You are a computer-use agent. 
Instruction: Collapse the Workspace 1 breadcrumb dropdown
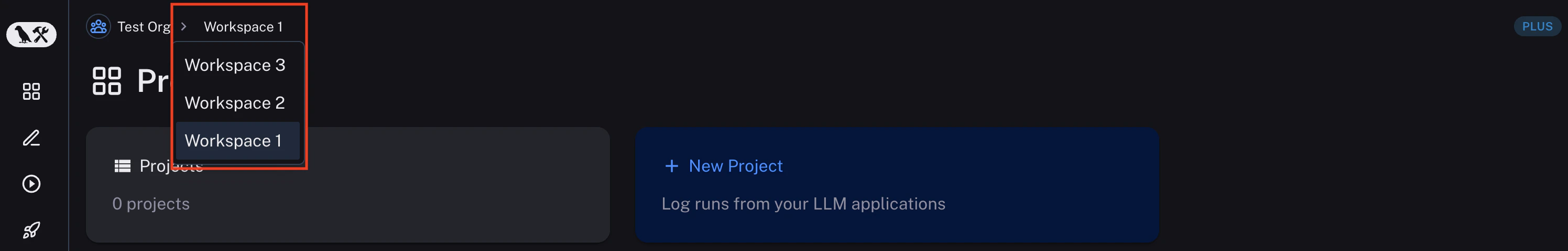tap(243, 27)
